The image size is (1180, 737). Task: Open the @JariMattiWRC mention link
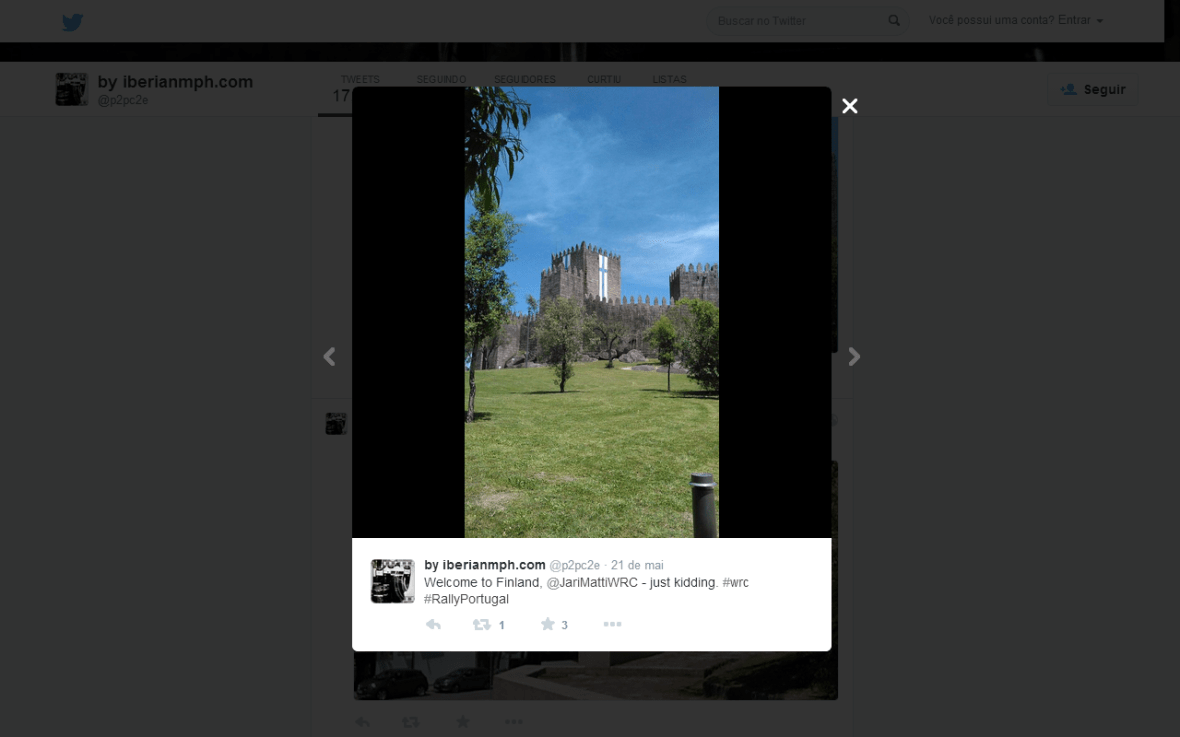click(x=592, y=583)
